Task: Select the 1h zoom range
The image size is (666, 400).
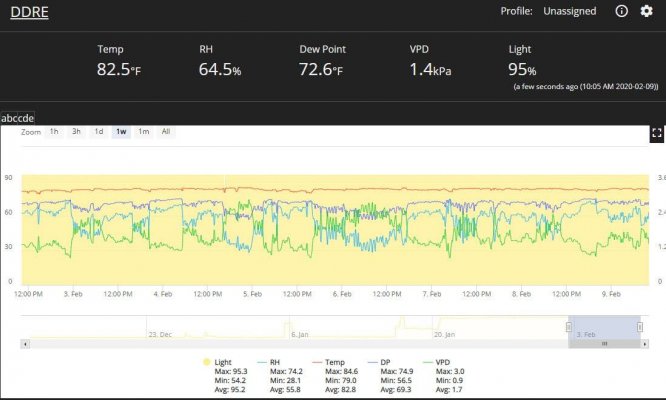Action: coord(54,132)
